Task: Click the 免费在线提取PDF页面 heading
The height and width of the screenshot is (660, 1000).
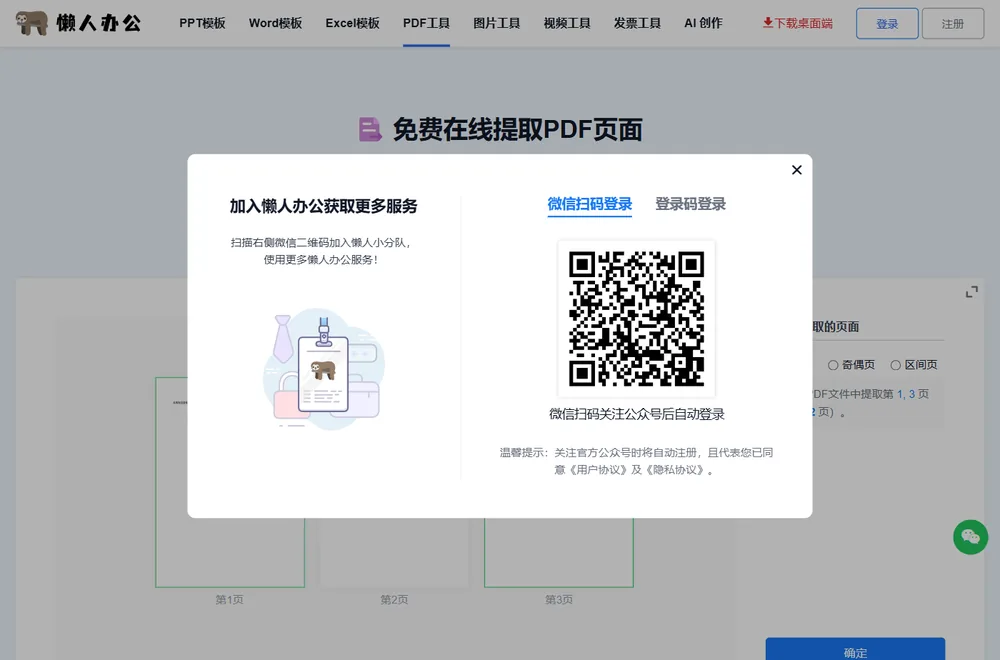Action: 517,129
